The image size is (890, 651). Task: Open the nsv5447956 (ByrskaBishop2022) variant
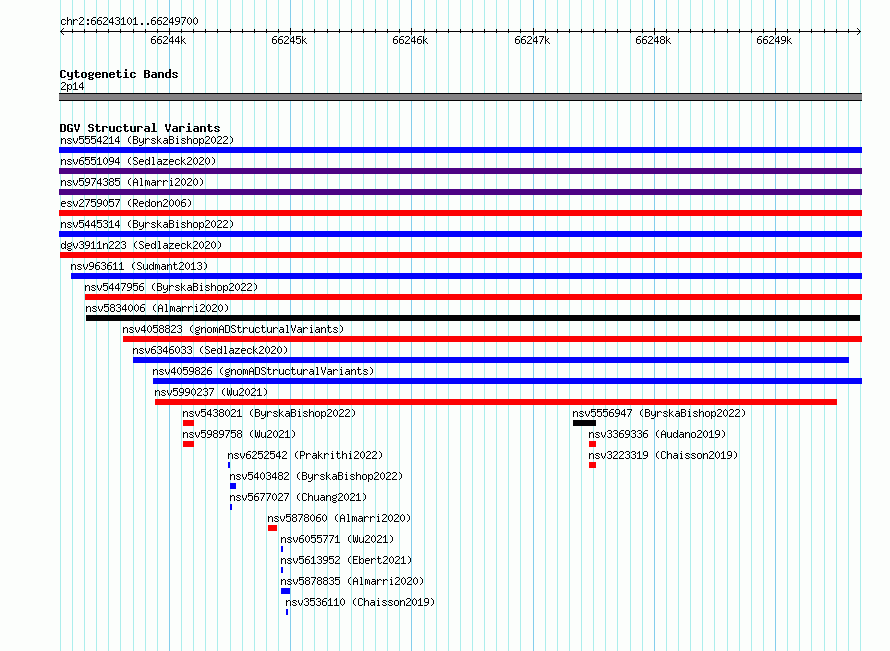tap(171, 287)
